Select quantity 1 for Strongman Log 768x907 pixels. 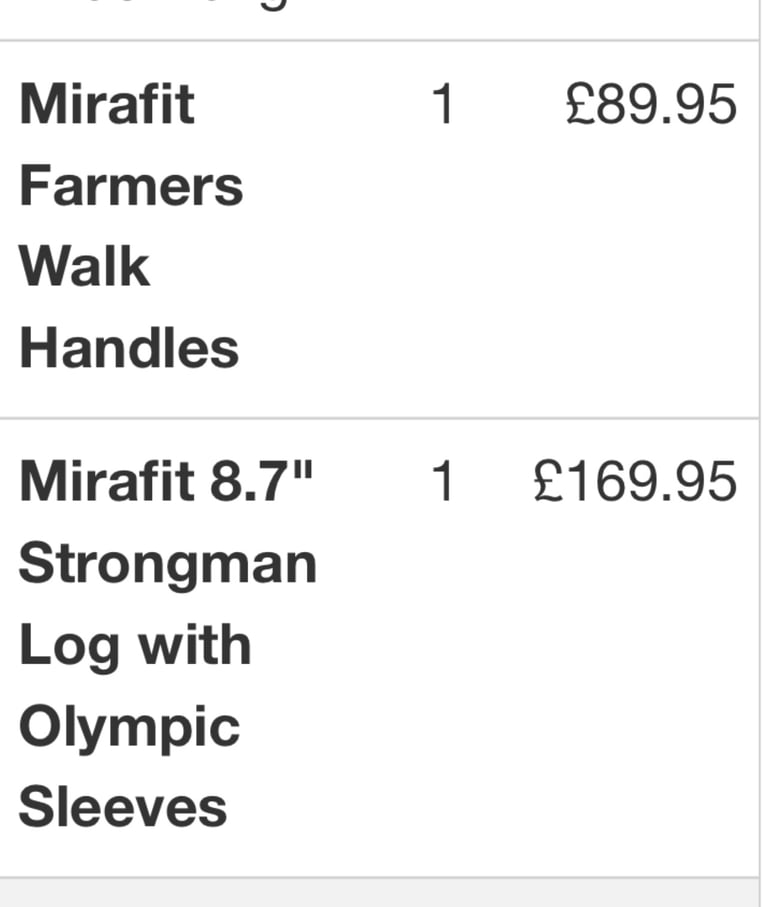point(442,481)
